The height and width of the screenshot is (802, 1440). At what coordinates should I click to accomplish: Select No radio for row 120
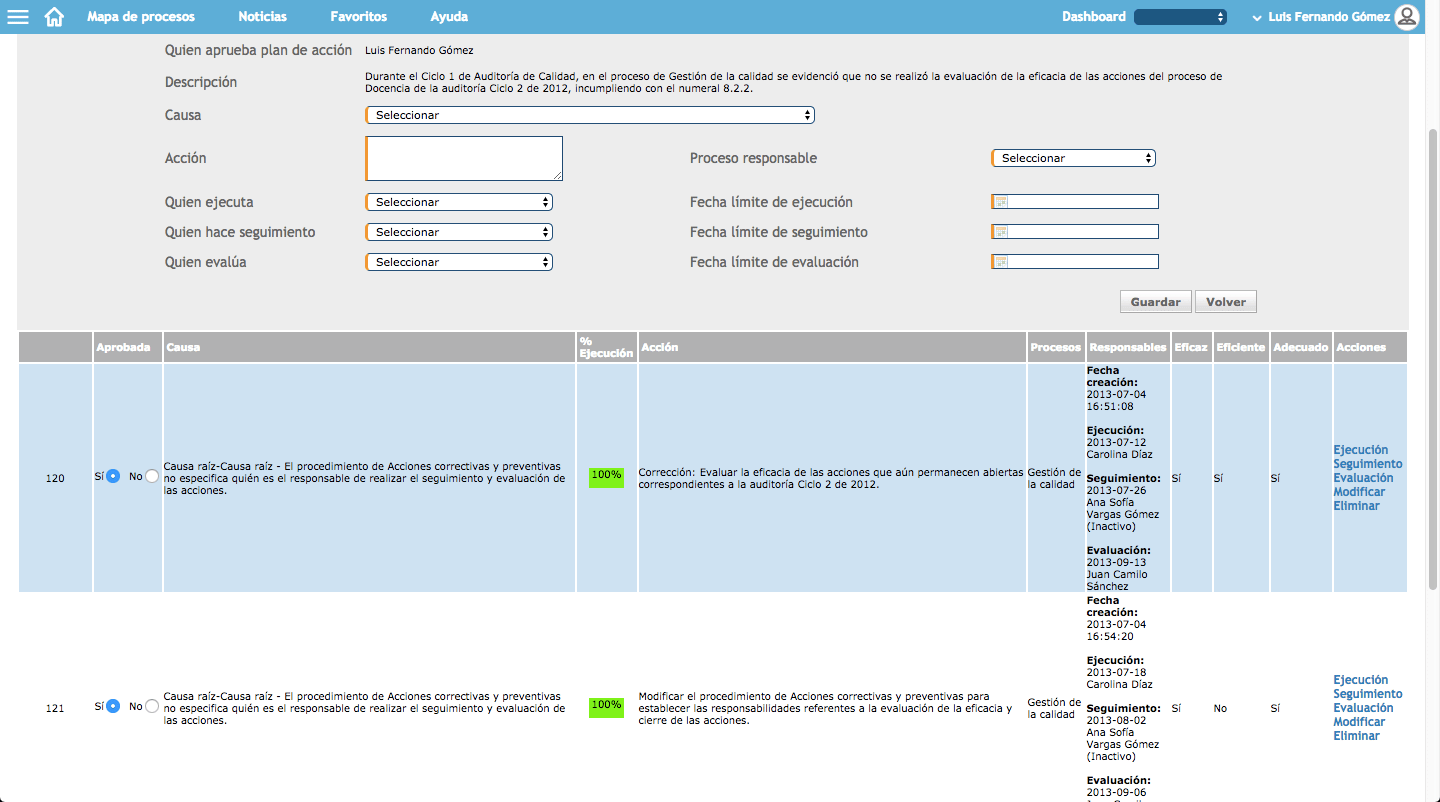pos(152,477)
